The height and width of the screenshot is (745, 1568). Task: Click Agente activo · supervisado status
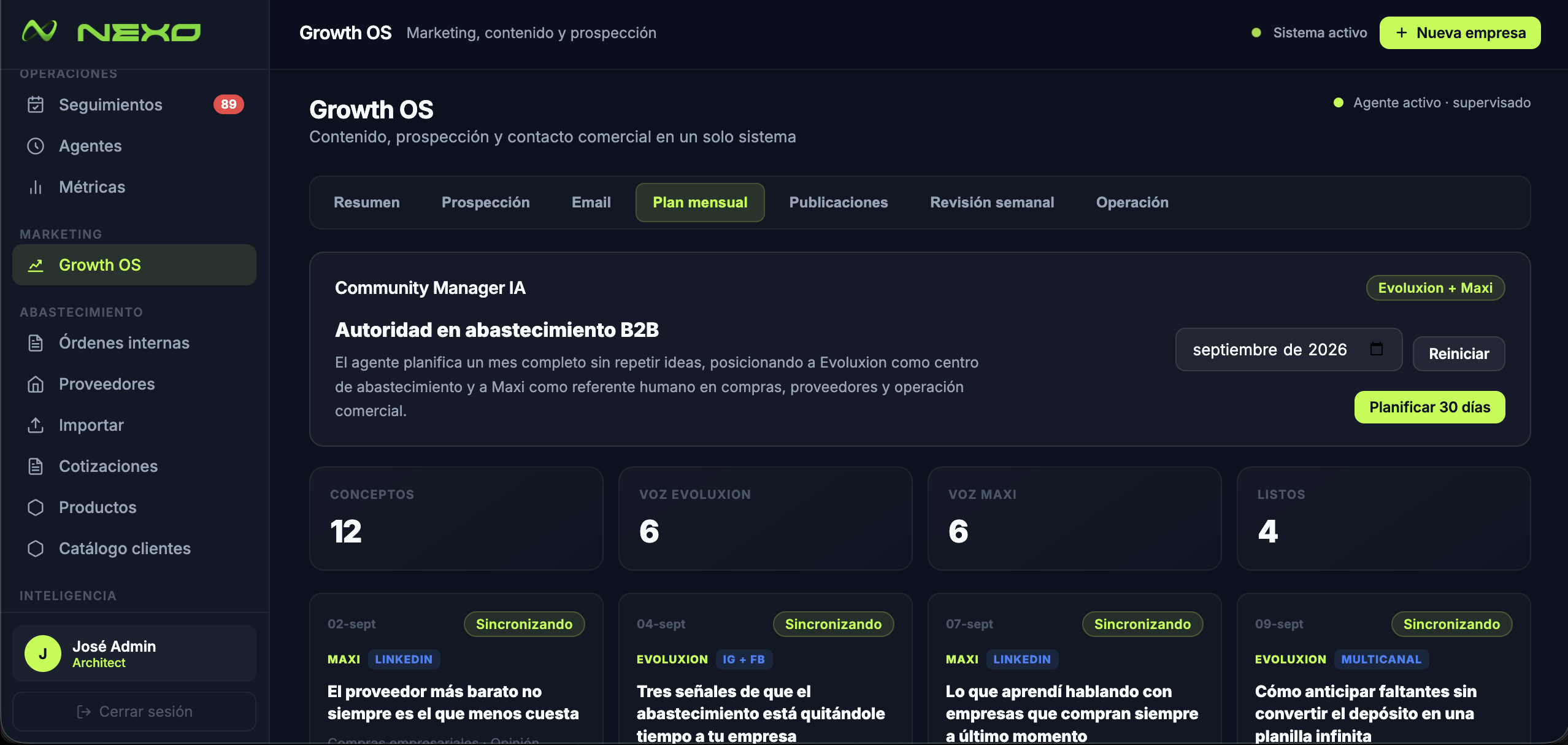[x=1432, y=102]
